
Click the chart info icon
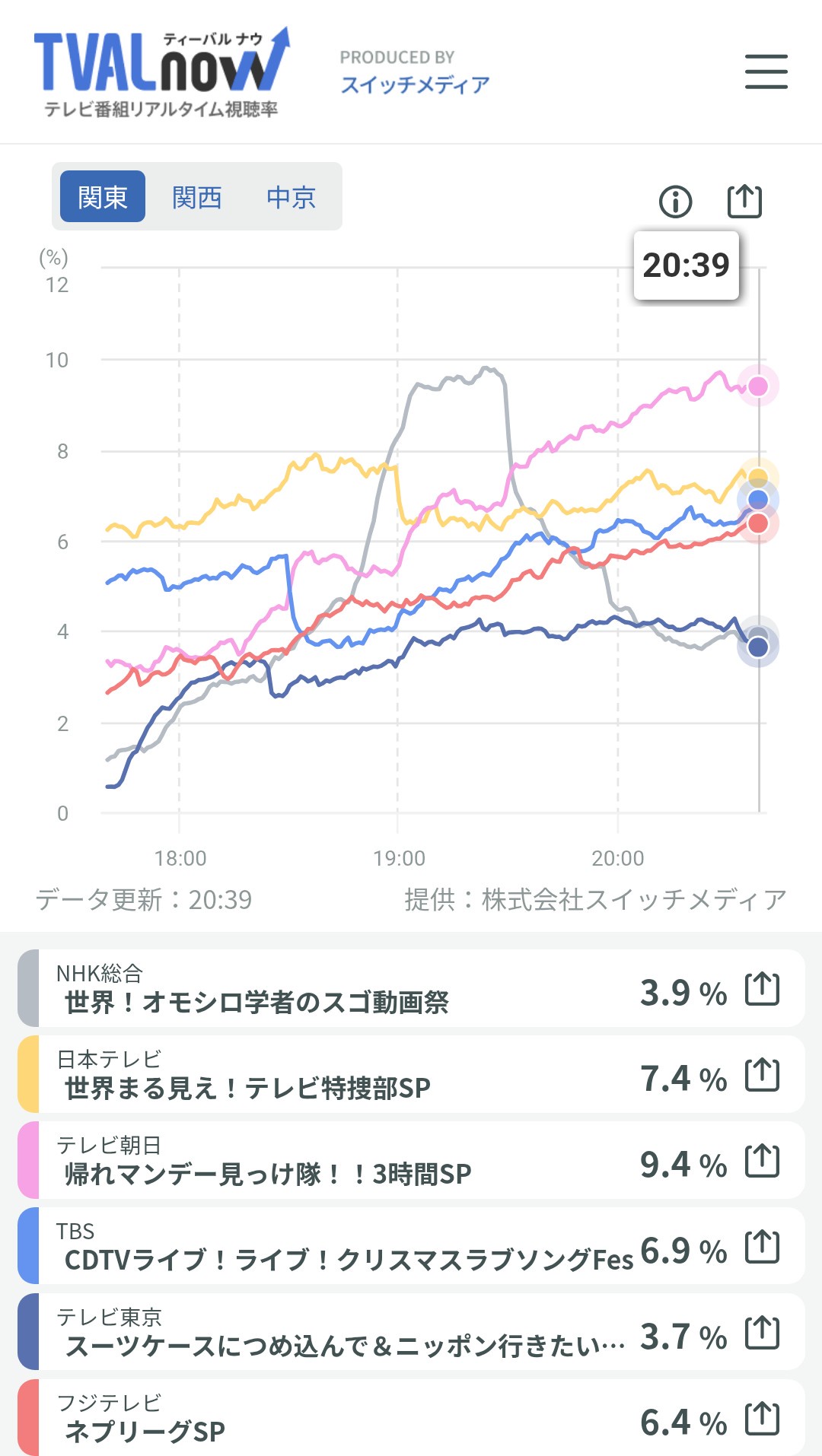coord(675,202)
